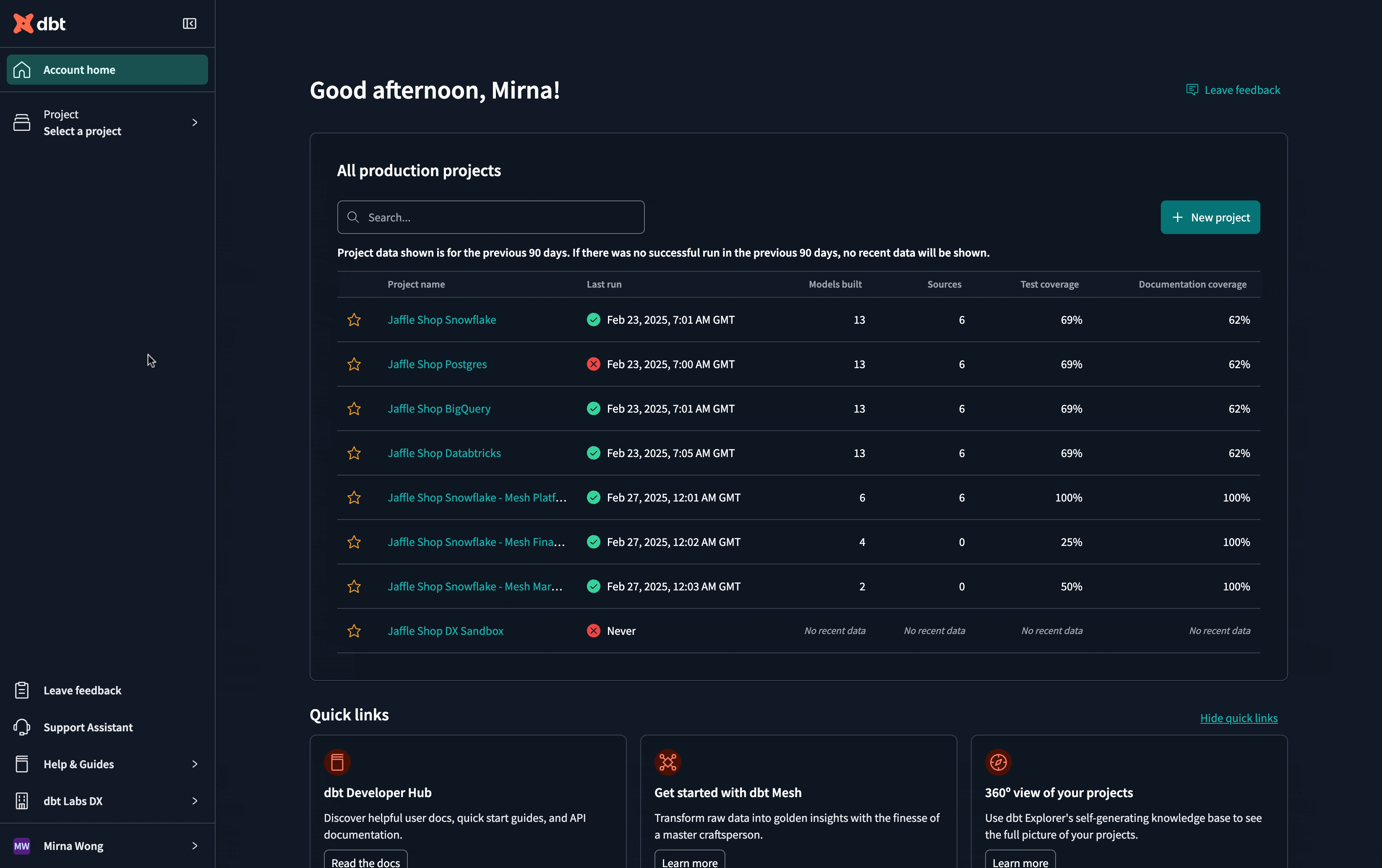Click the MW user avatar
1382x868 pixels.
22,846
